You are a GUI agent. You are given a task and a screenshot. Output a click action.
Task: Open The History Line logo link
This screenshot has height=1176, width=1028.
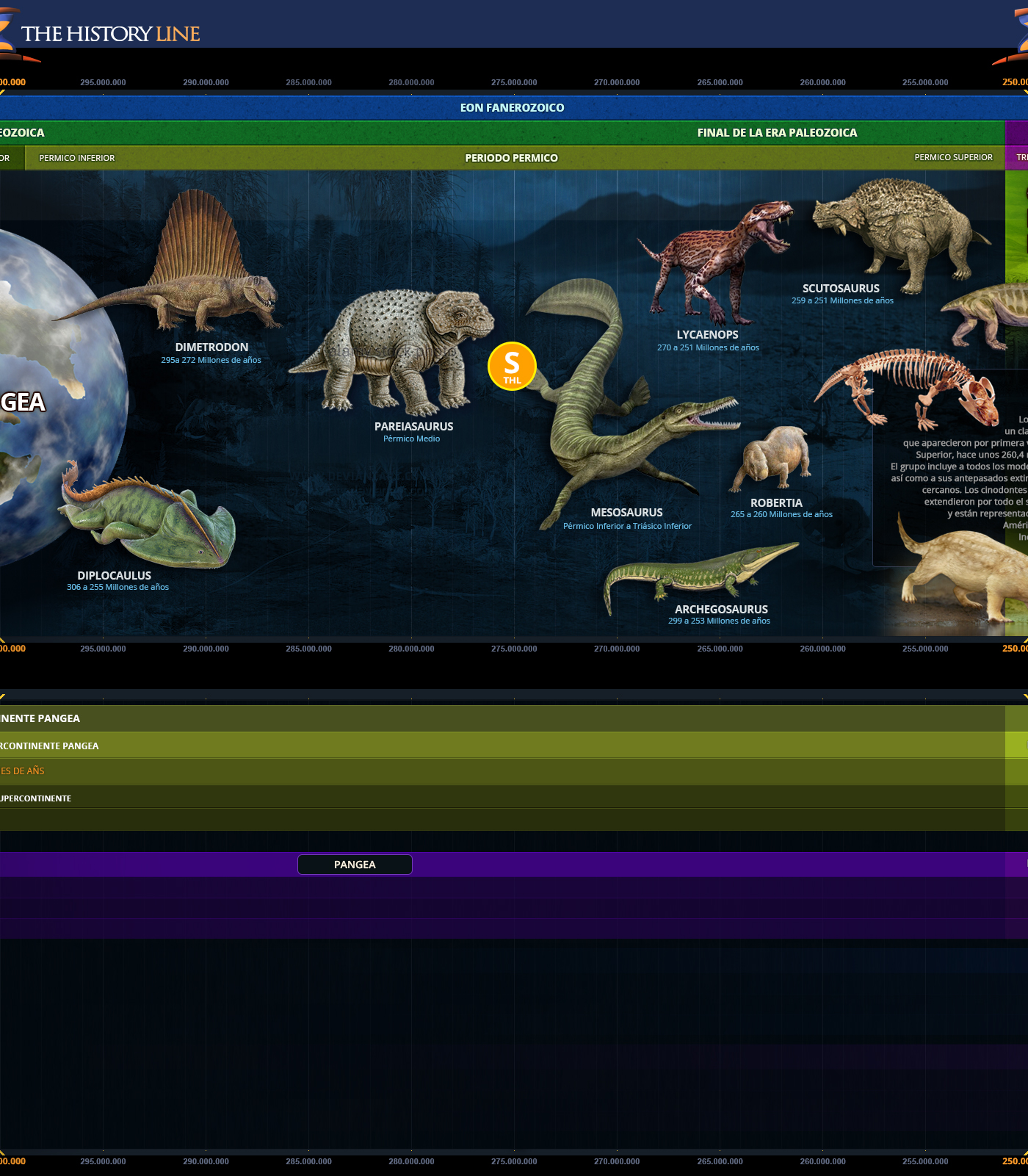[x=110, y=34]
